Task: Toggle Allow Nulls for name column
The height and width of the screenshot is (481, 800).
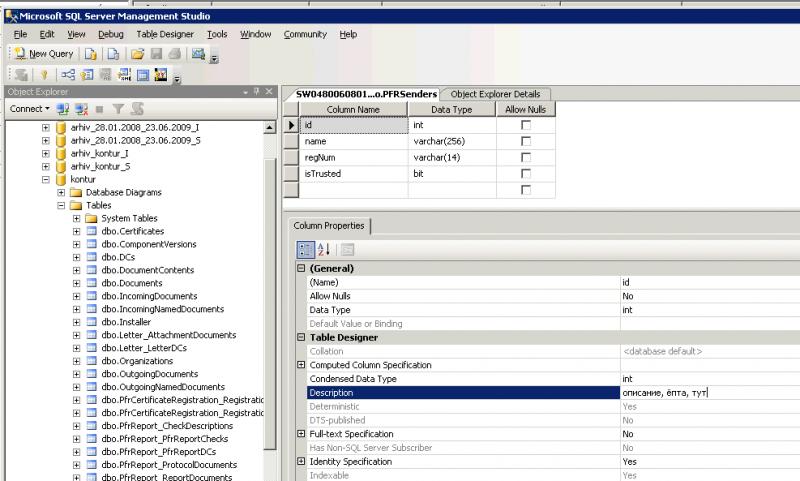Action: pyautogui.click(x=526, y=141)
